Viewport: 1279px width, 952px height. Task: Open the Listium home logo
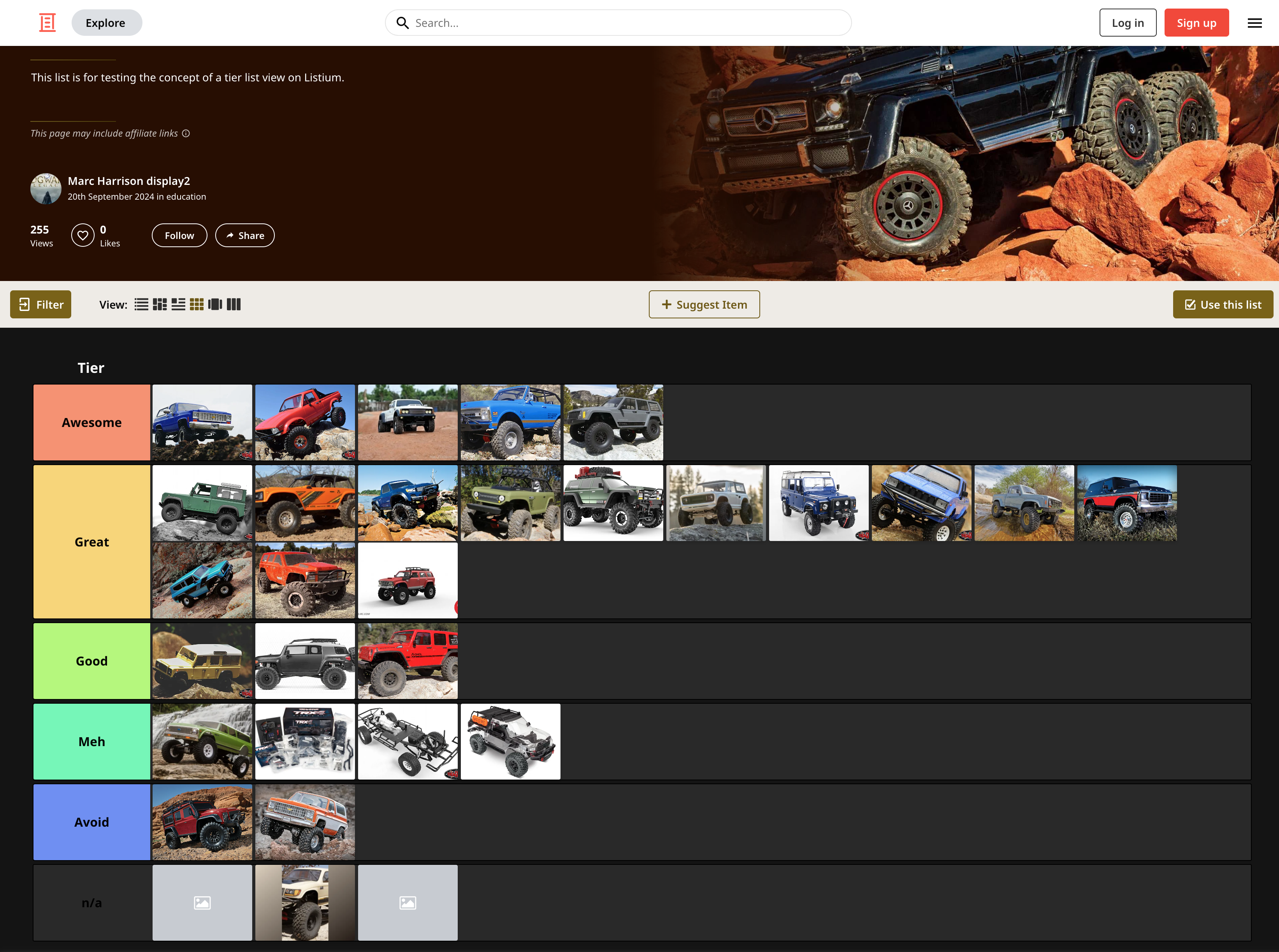click(x=47, y=23)
